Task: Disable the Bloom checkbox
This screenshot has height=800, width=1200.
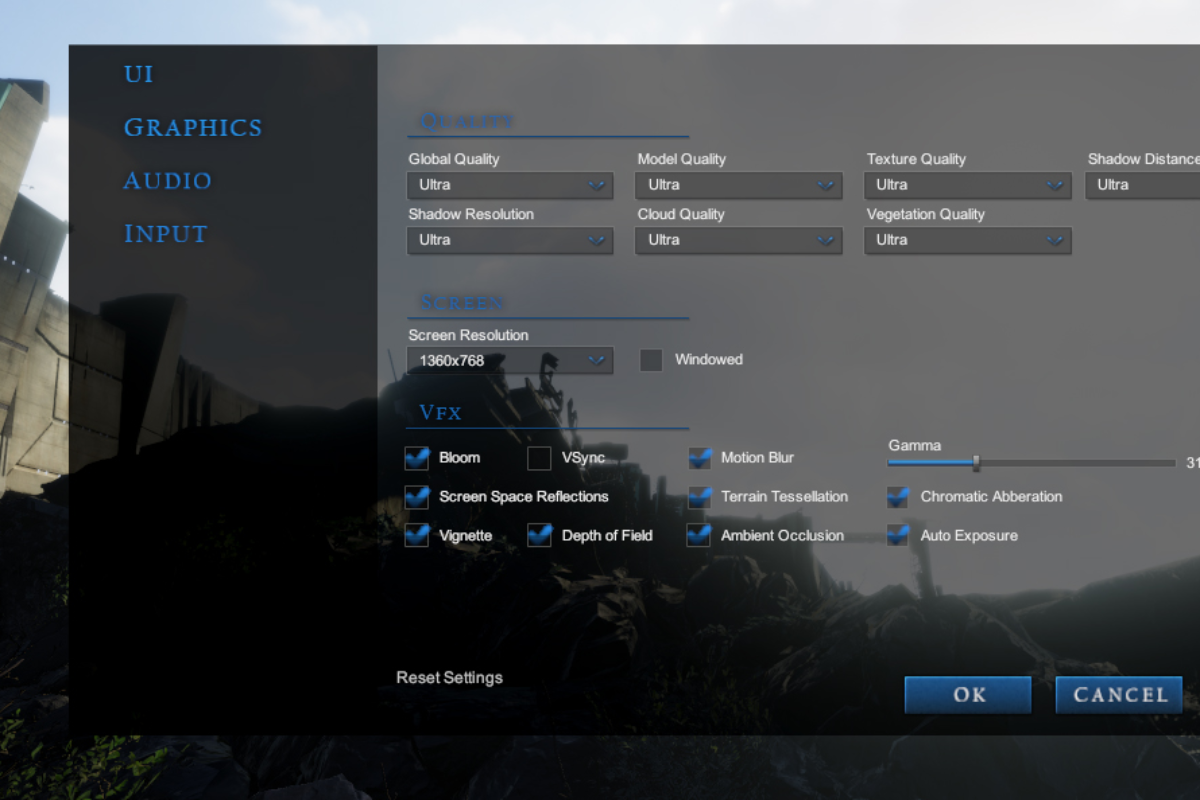Action: click(x=416, y=458)
